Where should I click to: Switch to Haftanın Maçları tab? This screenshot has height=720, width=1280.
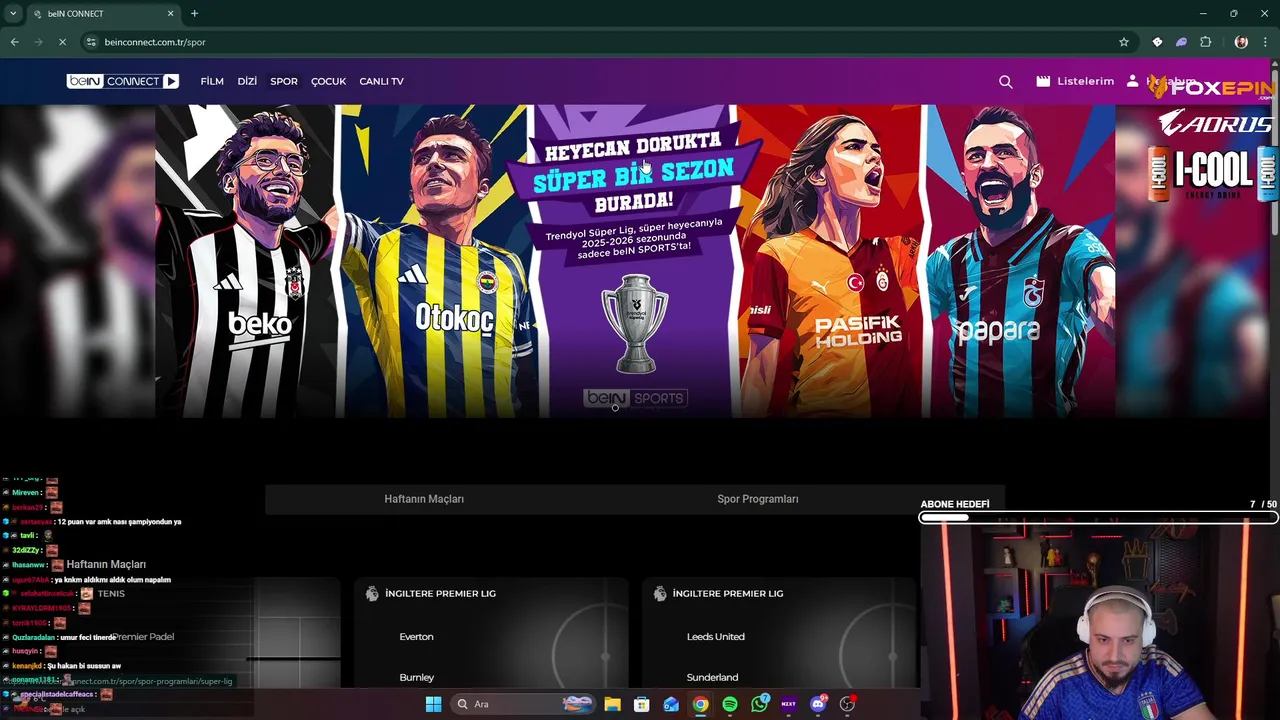[x=424, y=499]
